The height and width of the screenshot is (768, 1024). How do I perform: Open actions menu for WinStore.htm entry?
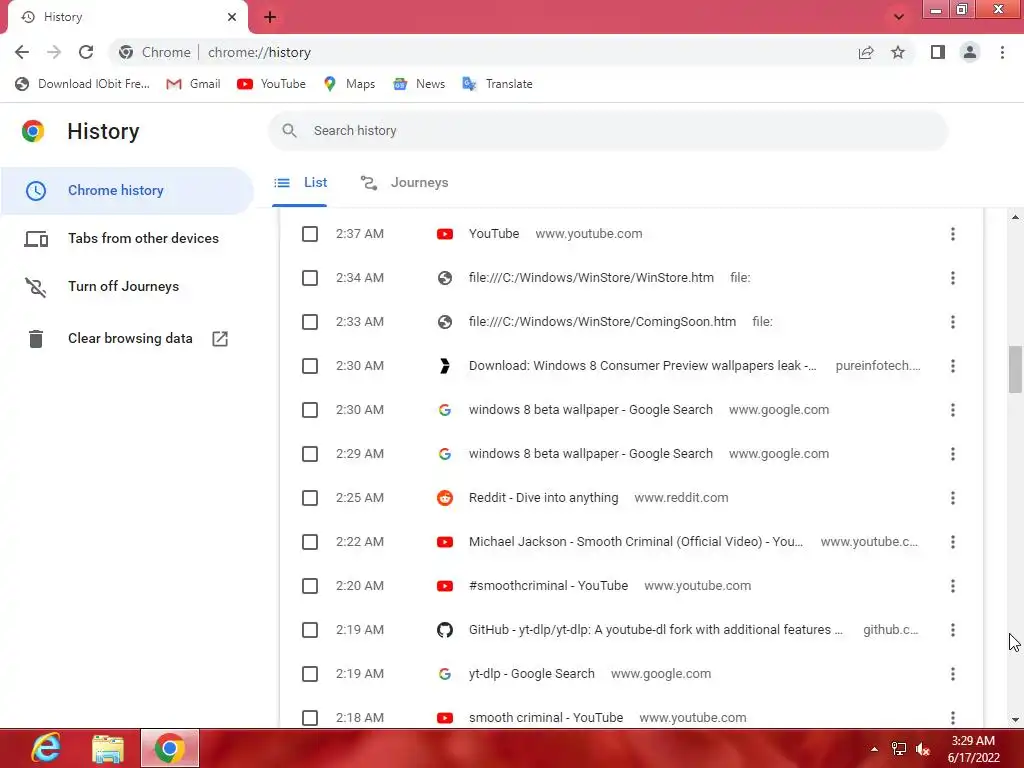pos(953,278)
